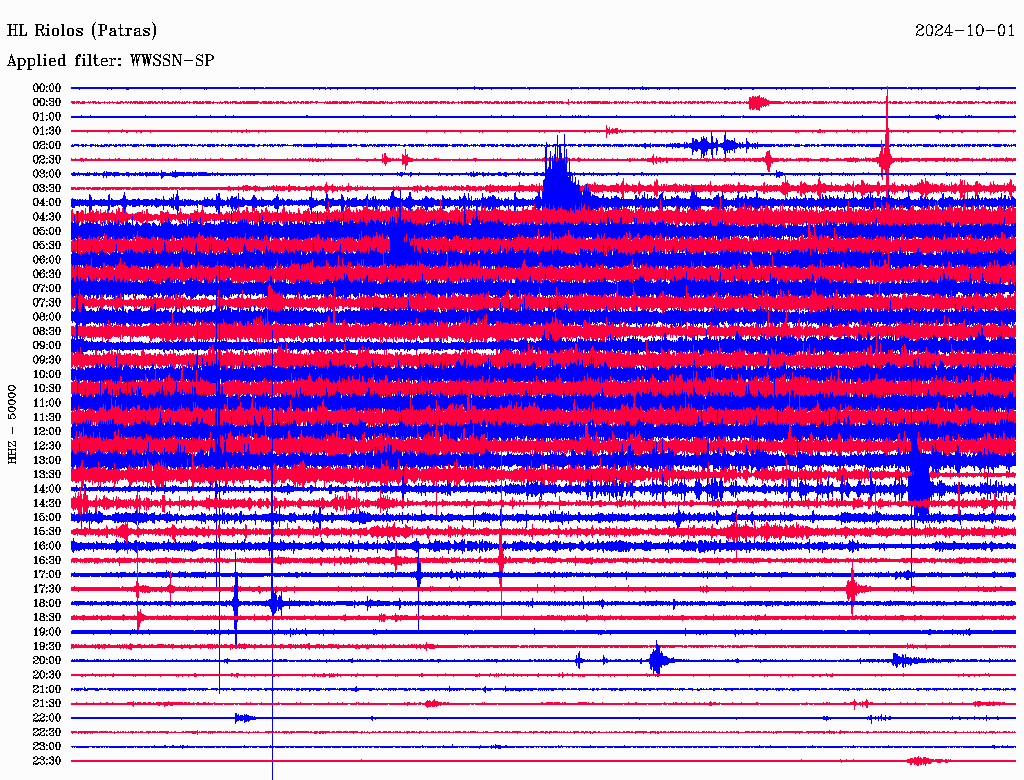Click the 23:30 time label

(47, 761)
